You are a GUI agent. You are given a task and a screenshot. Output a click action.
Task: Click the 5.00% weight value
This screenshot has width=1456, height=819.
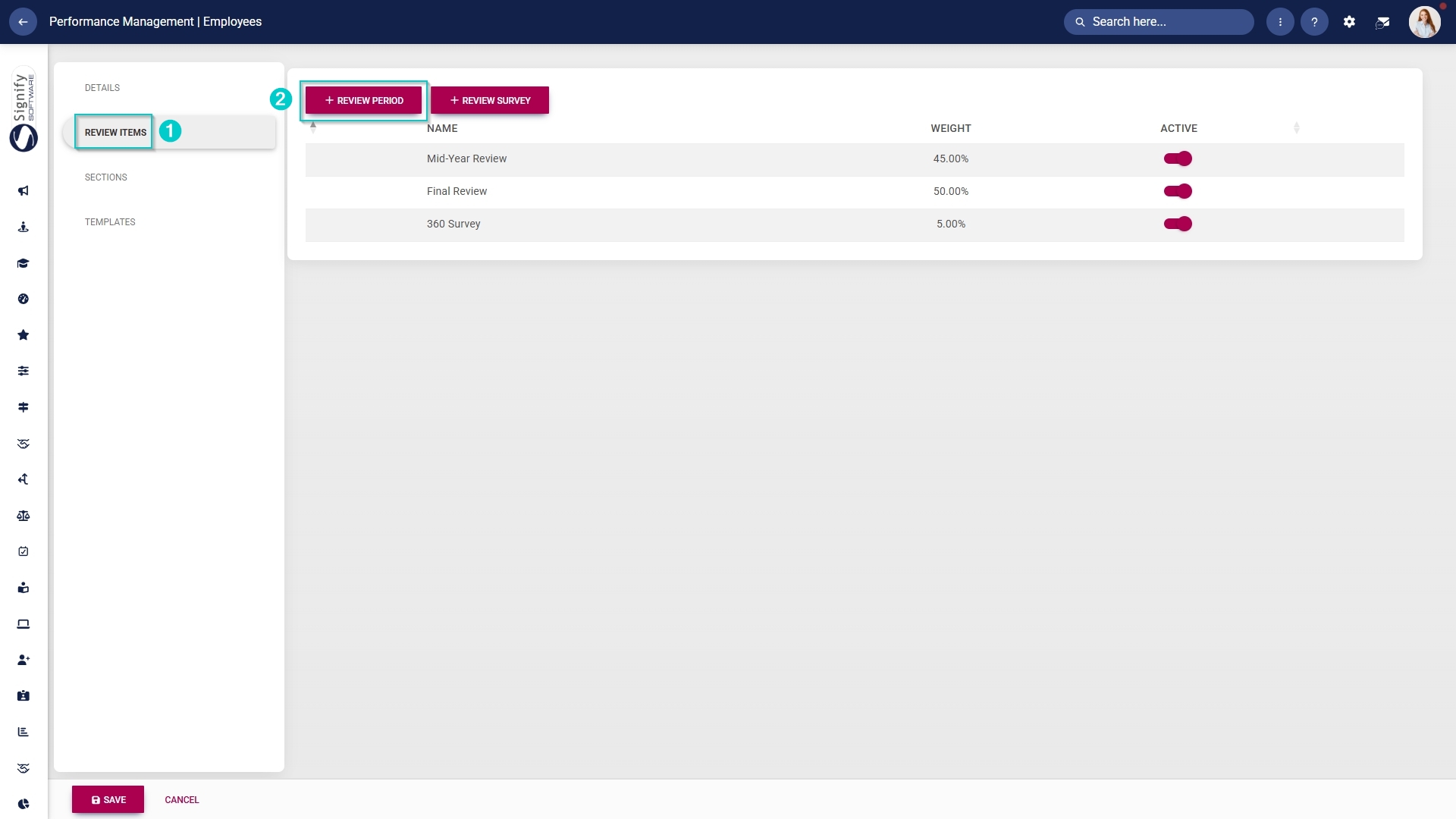coord(951,224)
